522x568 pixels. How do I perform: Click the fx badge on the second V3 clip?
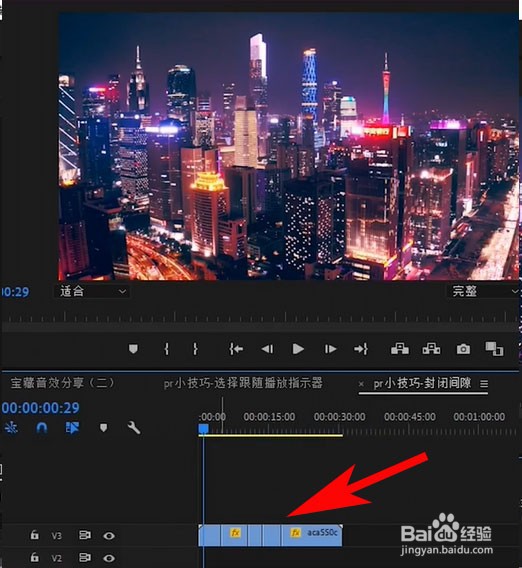point(235,532)
